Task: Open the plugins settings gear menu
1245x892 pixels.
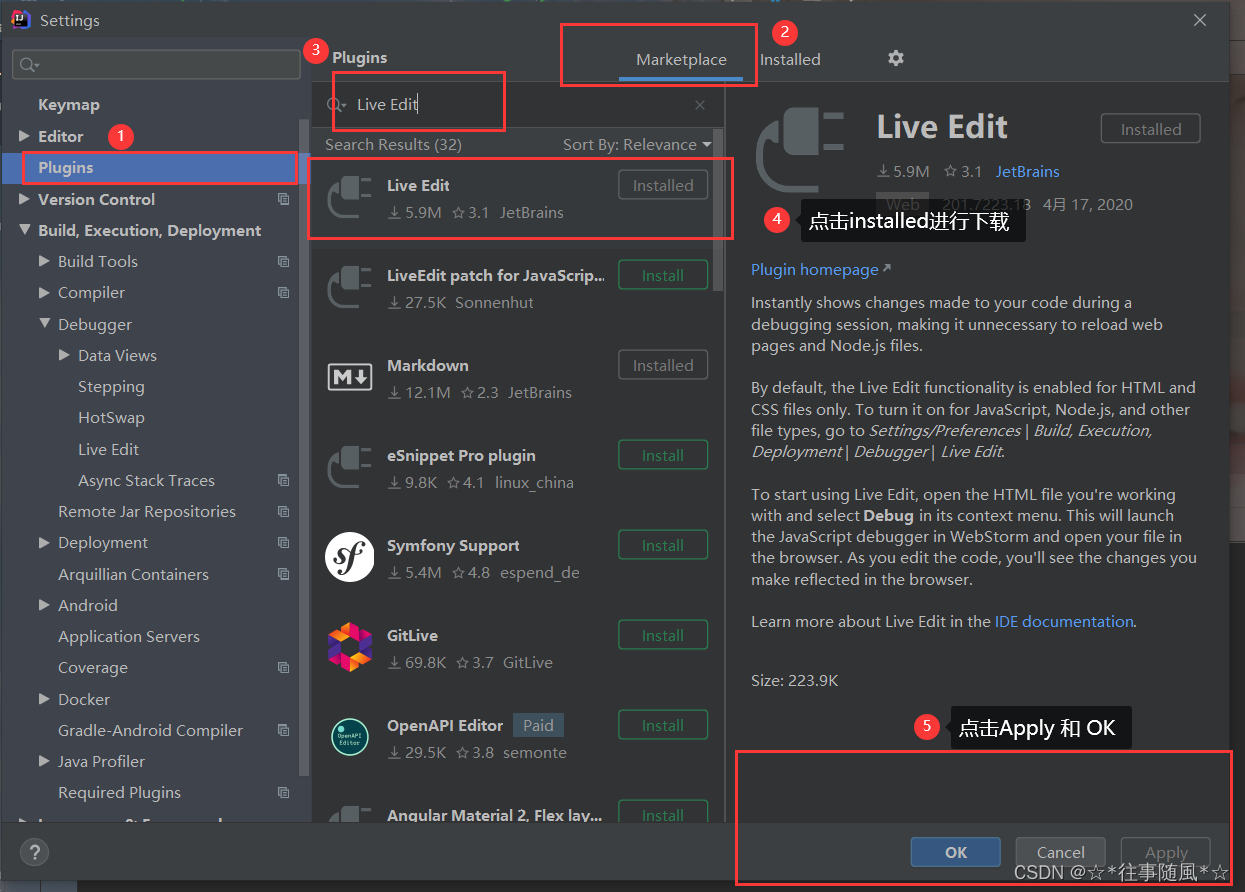Action: point(895,59)
